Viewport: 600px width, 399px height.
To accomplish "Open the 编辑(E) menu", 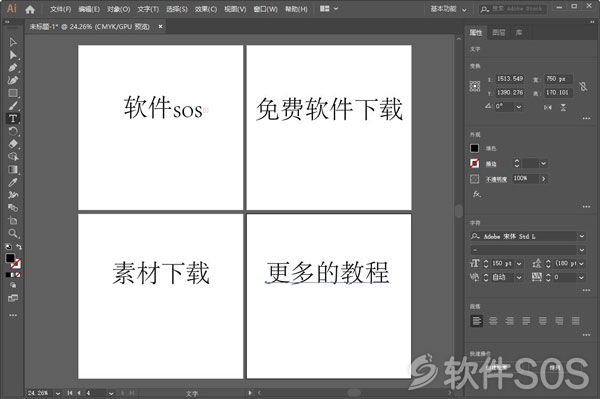I will pos(89,9).
